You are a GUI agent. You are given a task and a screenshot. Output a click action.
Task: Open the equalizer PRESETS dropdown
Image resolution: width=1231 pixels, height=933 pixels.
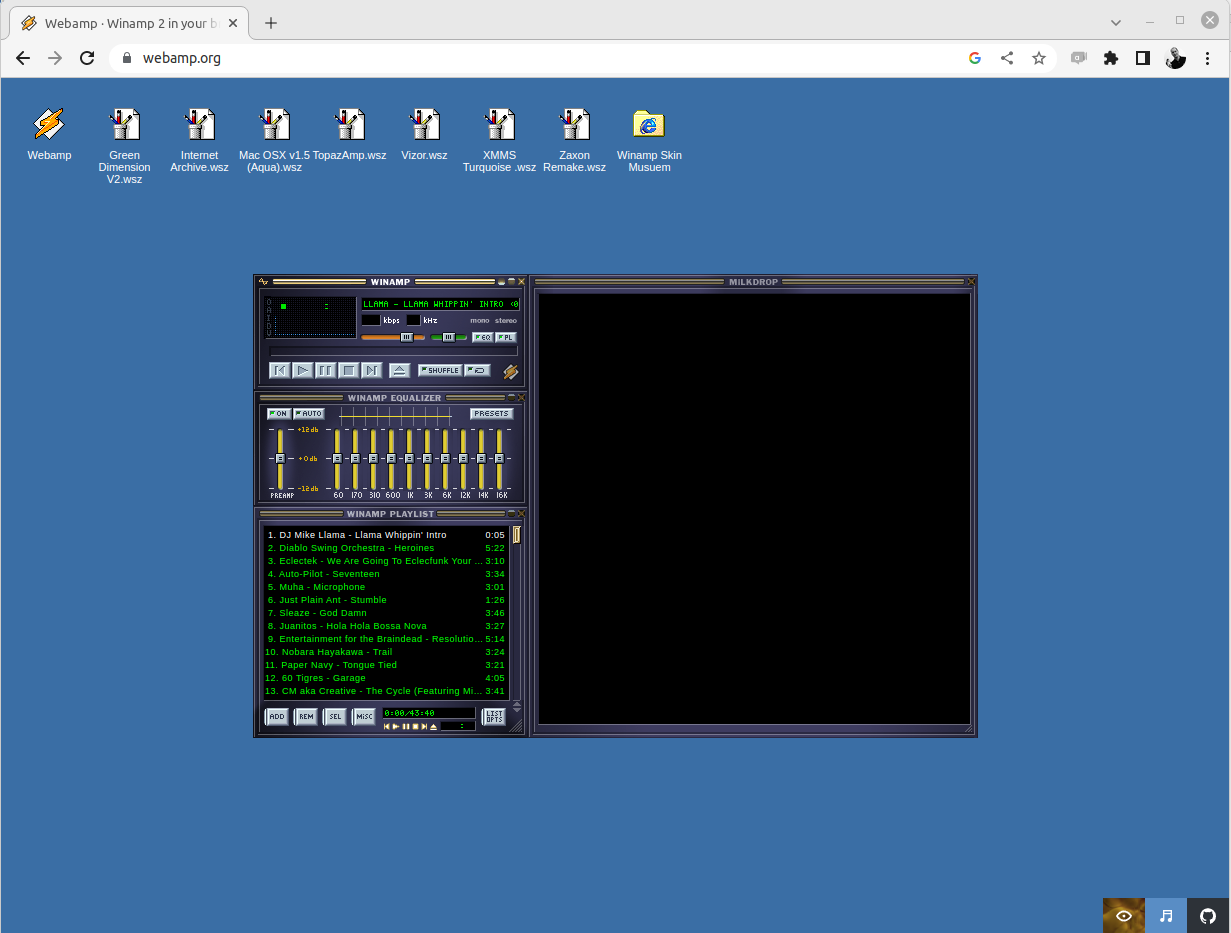coord(492,414)
